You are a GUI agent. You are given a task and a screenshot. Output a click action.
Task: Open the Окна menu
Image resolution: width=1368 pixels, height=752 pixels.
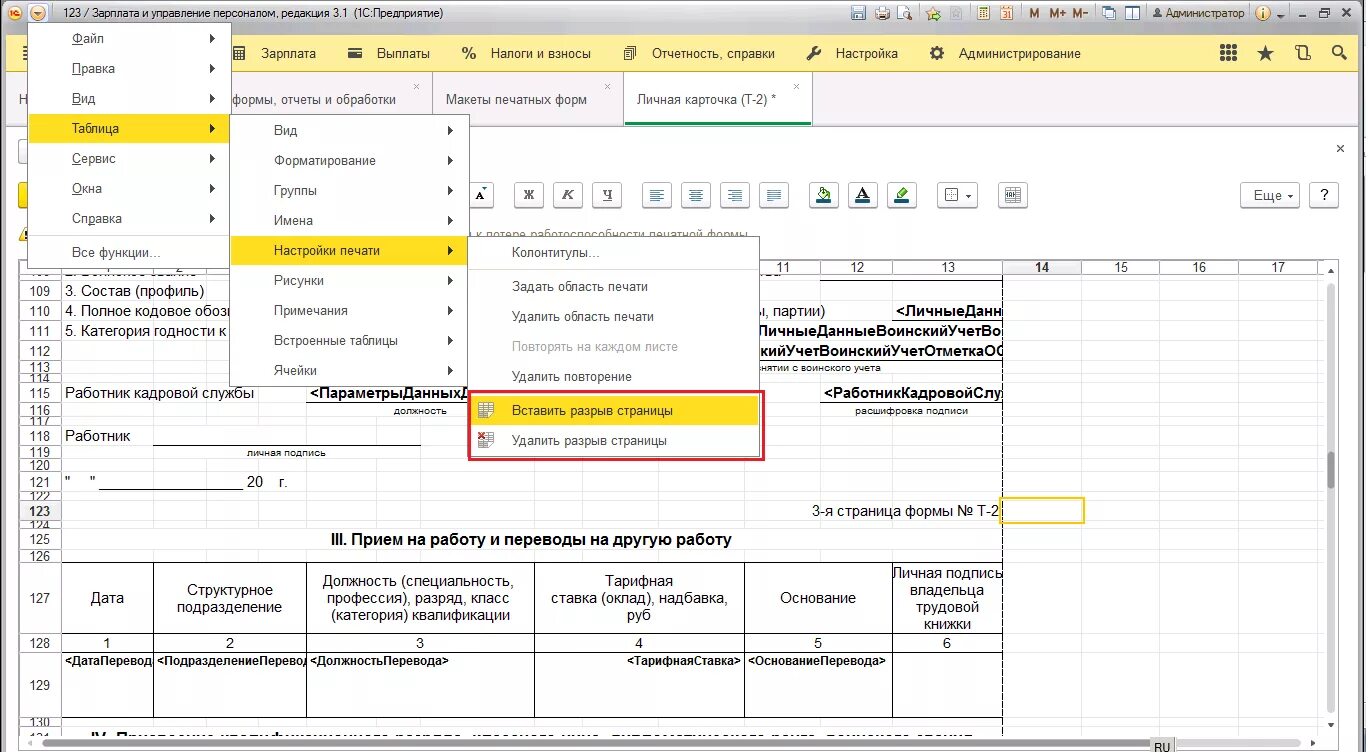click(129, 189)
